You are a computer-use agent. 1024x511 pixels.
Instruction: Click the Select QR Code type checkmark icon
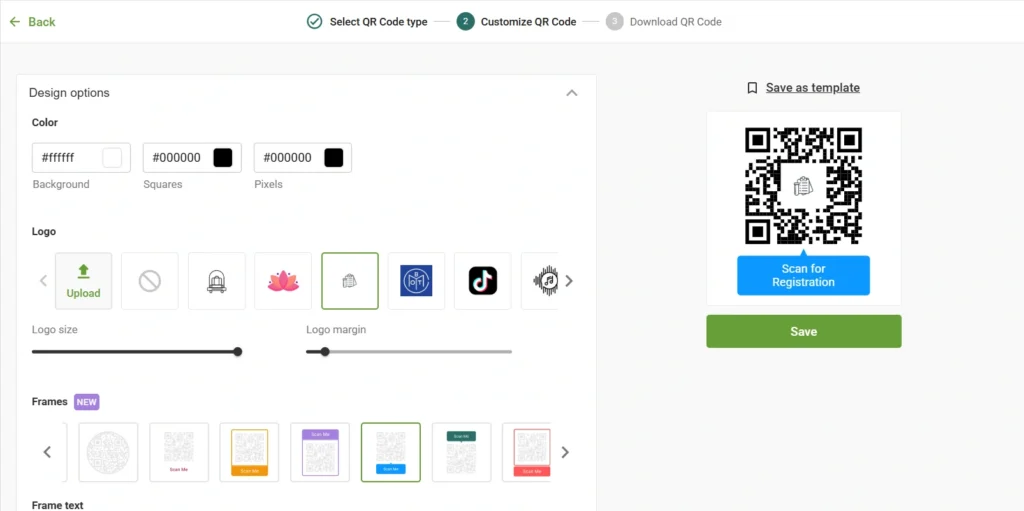click(315, 22)
